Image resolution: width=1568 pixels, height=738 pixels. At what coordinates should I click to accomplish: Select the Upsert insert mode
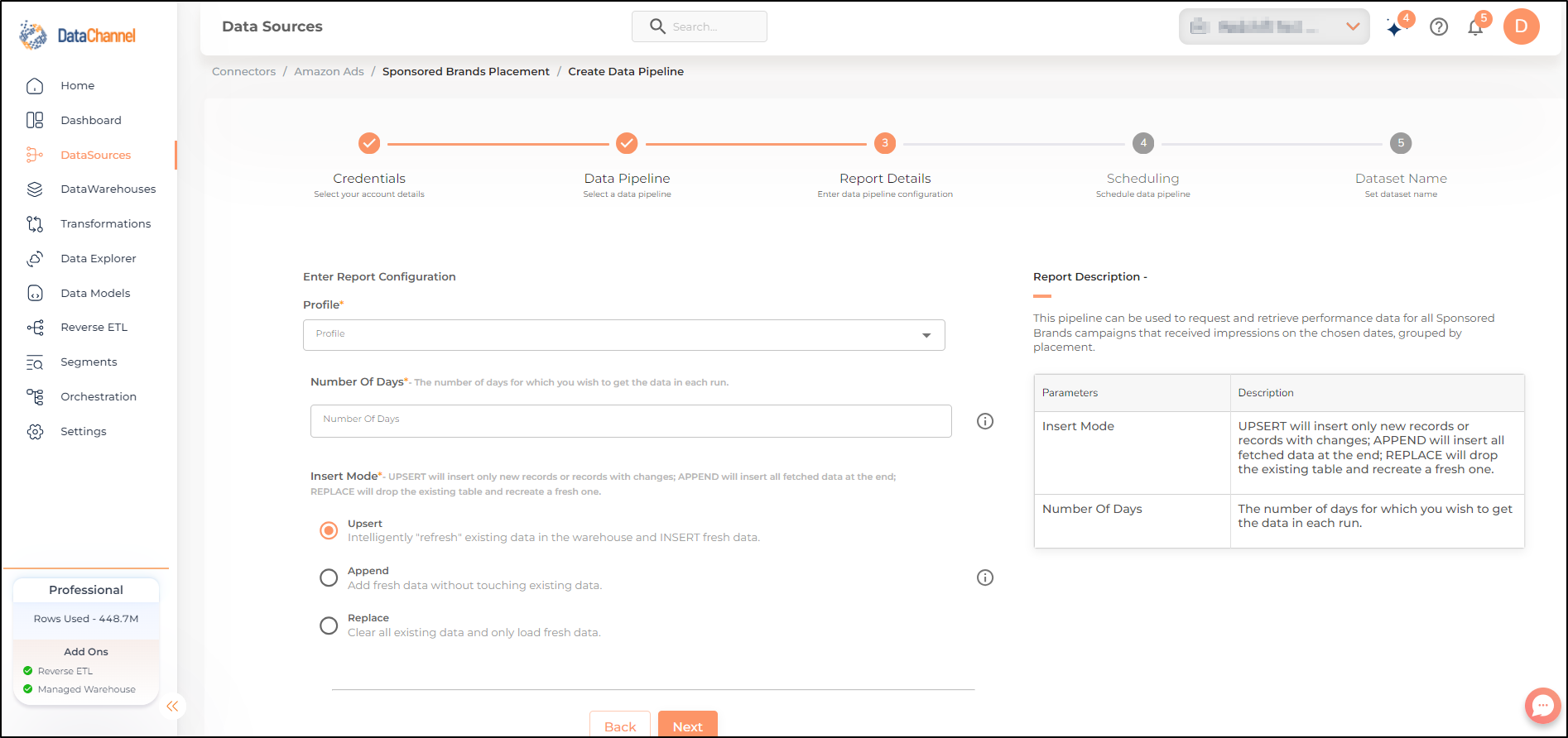pos(329,530)
